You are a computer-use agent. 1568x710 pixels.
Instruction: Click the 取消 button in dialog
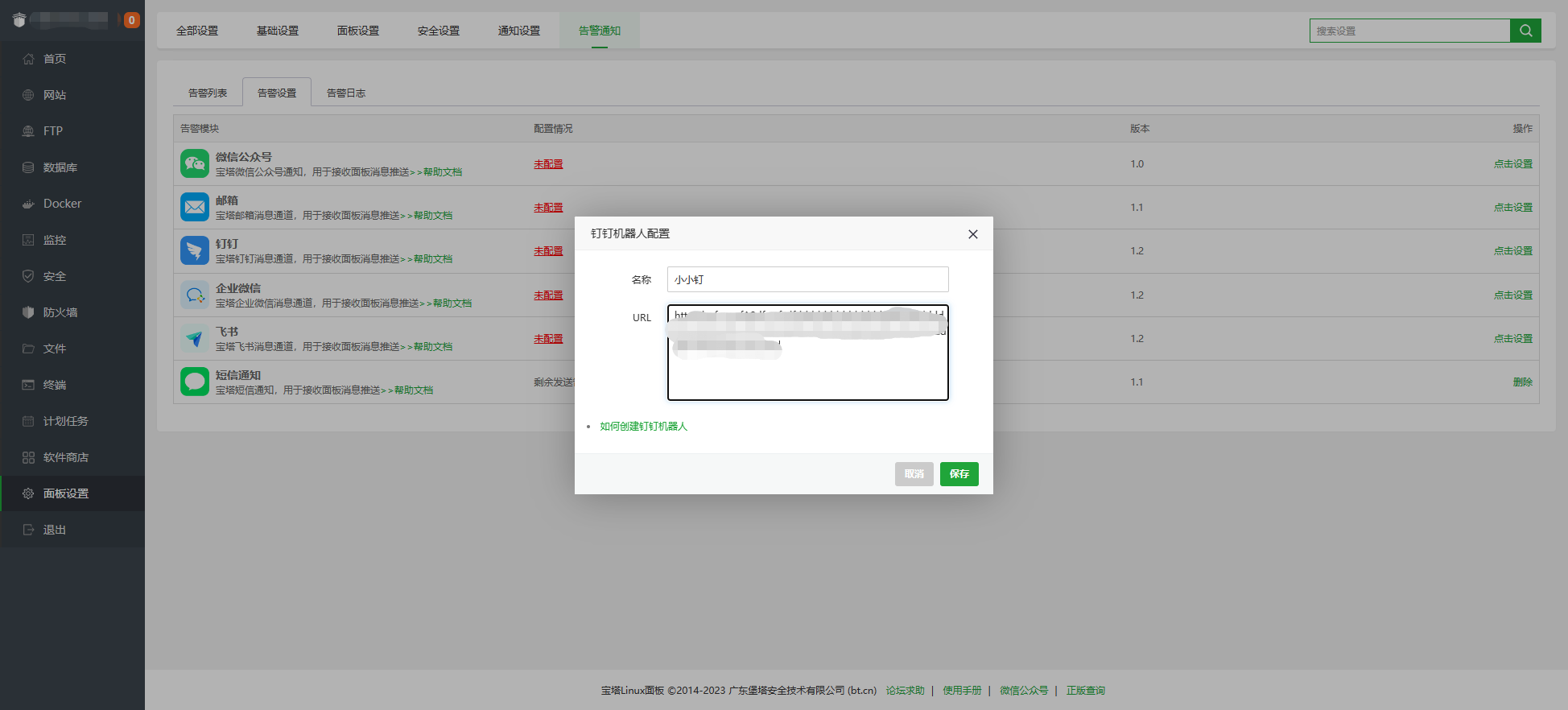pyautogui.click(x=914, y=474)
